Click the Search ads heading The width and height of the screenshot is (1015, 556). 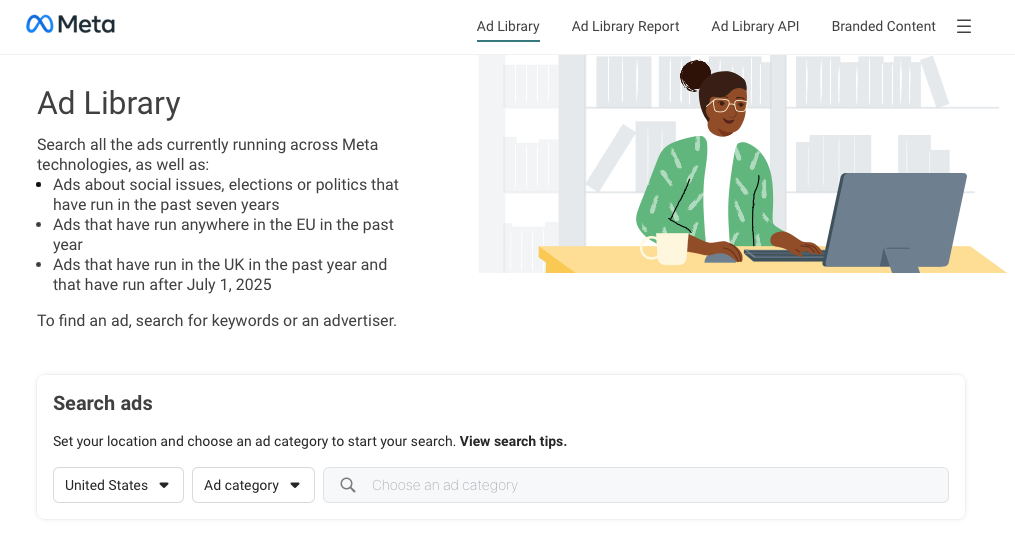(103, 403)
